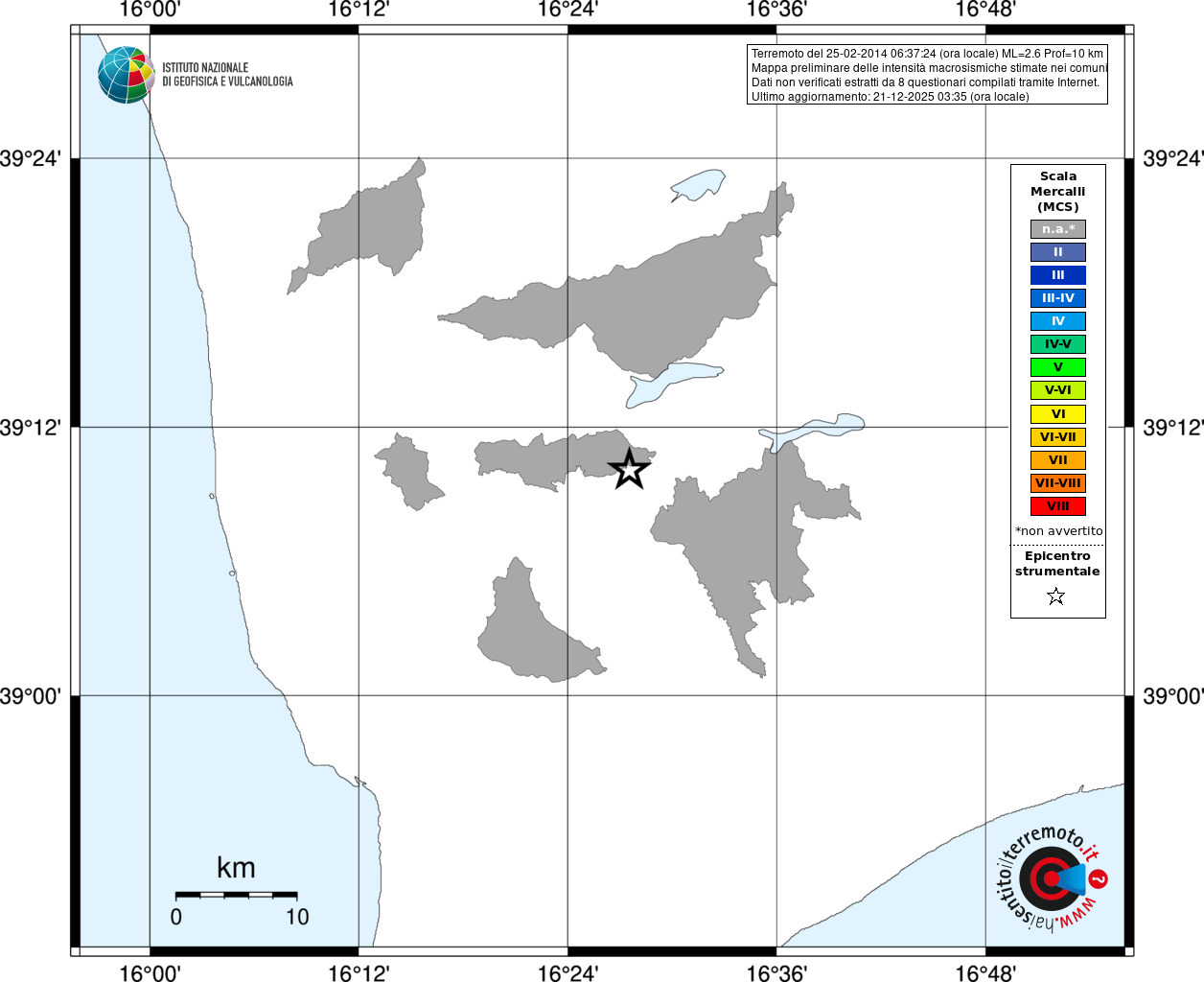Click the n.a.* gray legend swatch
The image size is (1204, 982).
pos(1058,229)
